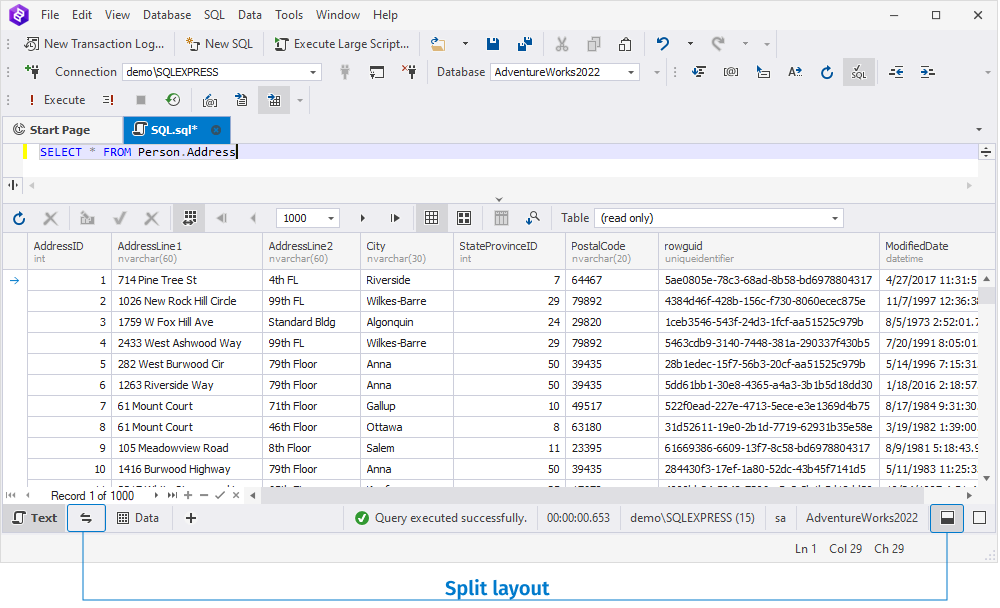
Task: Open the Database menu
Action: (167, 15)
